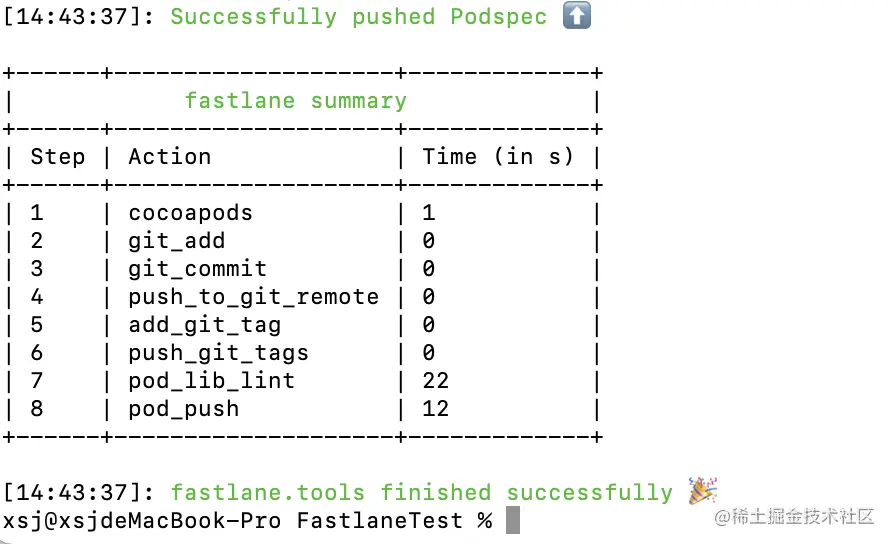This screenshot has width=892, height=544.
Task: Click the 'Time (in s)' column header
Action: tap(498, 156)
